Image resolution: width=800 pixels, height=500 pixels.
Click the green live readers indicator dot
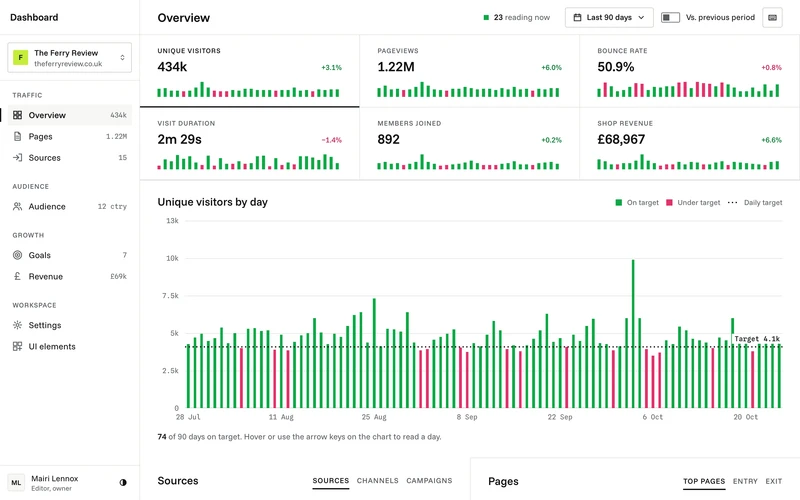pos(486,17)
